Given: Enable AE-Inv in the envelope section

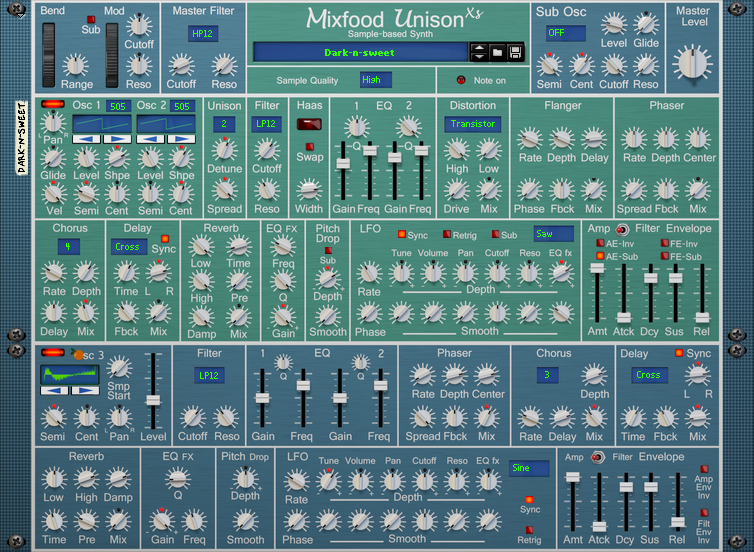Looking at the screenshot, I should point(600,243).
